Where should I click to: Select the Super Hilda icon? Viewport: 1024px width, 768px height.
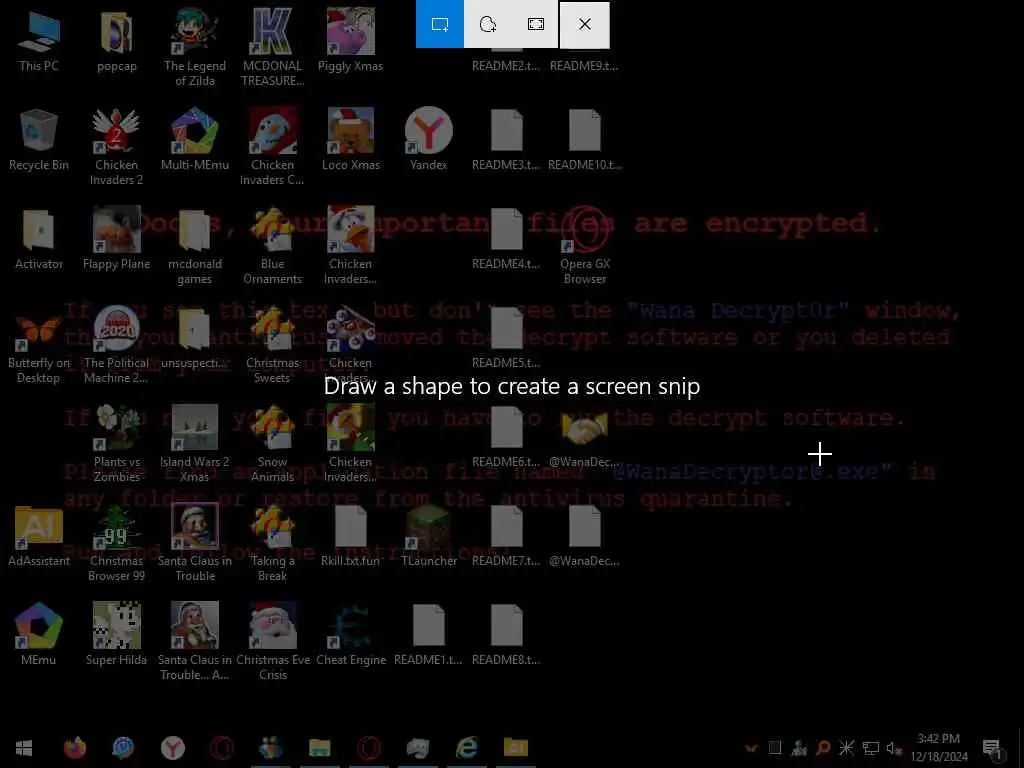[116, 635]
